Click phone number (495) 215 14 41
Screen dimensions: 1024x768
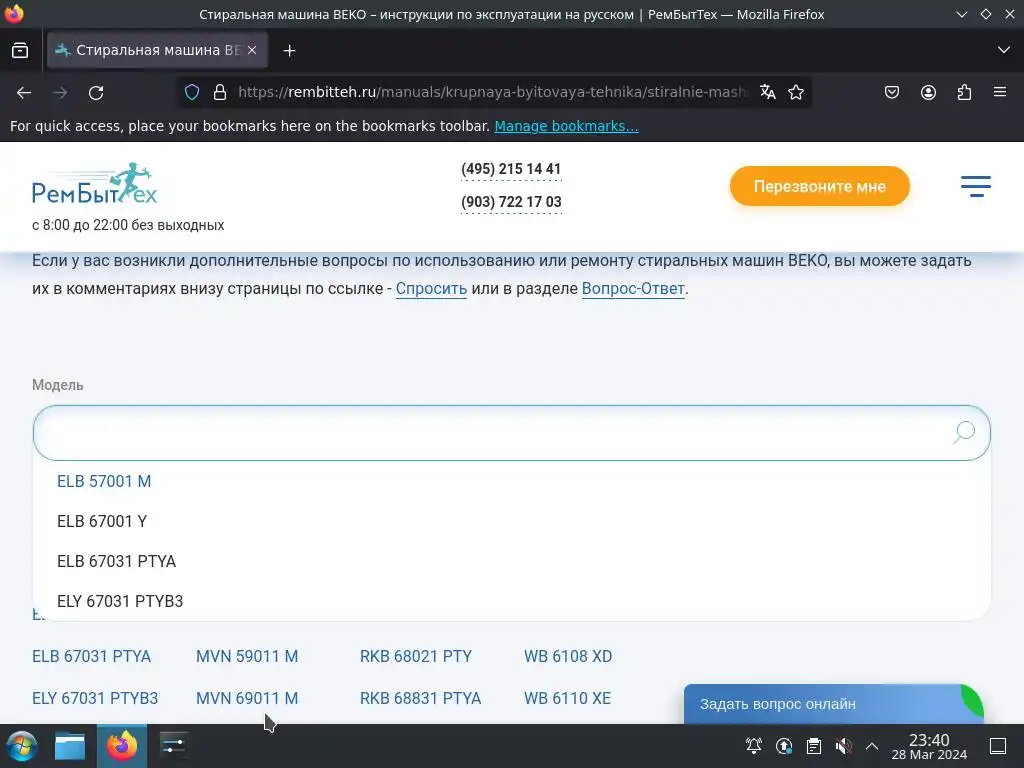511,169
